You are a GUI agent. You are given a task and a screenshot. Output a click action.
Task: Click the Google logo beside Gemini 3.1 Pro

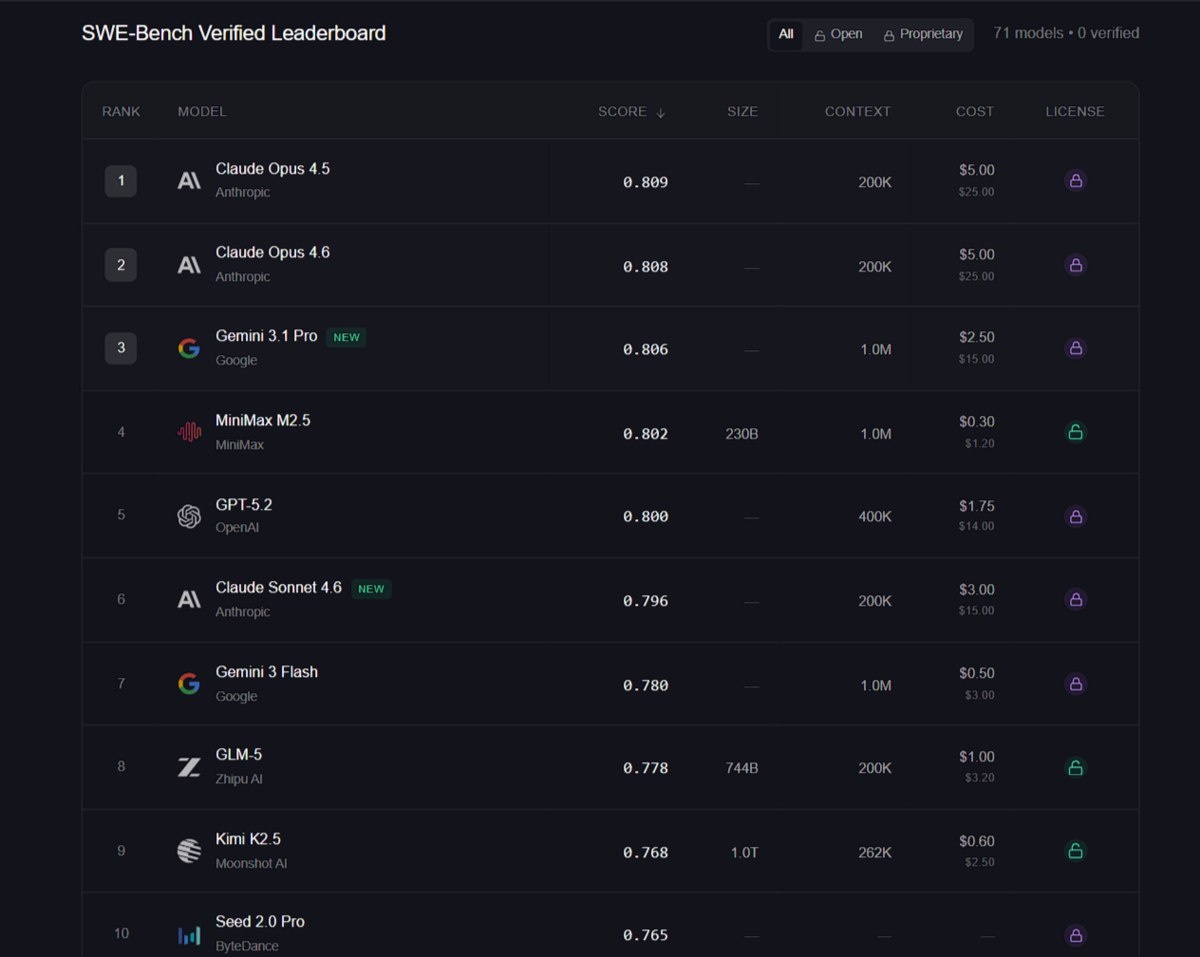(x=188, y=348)
